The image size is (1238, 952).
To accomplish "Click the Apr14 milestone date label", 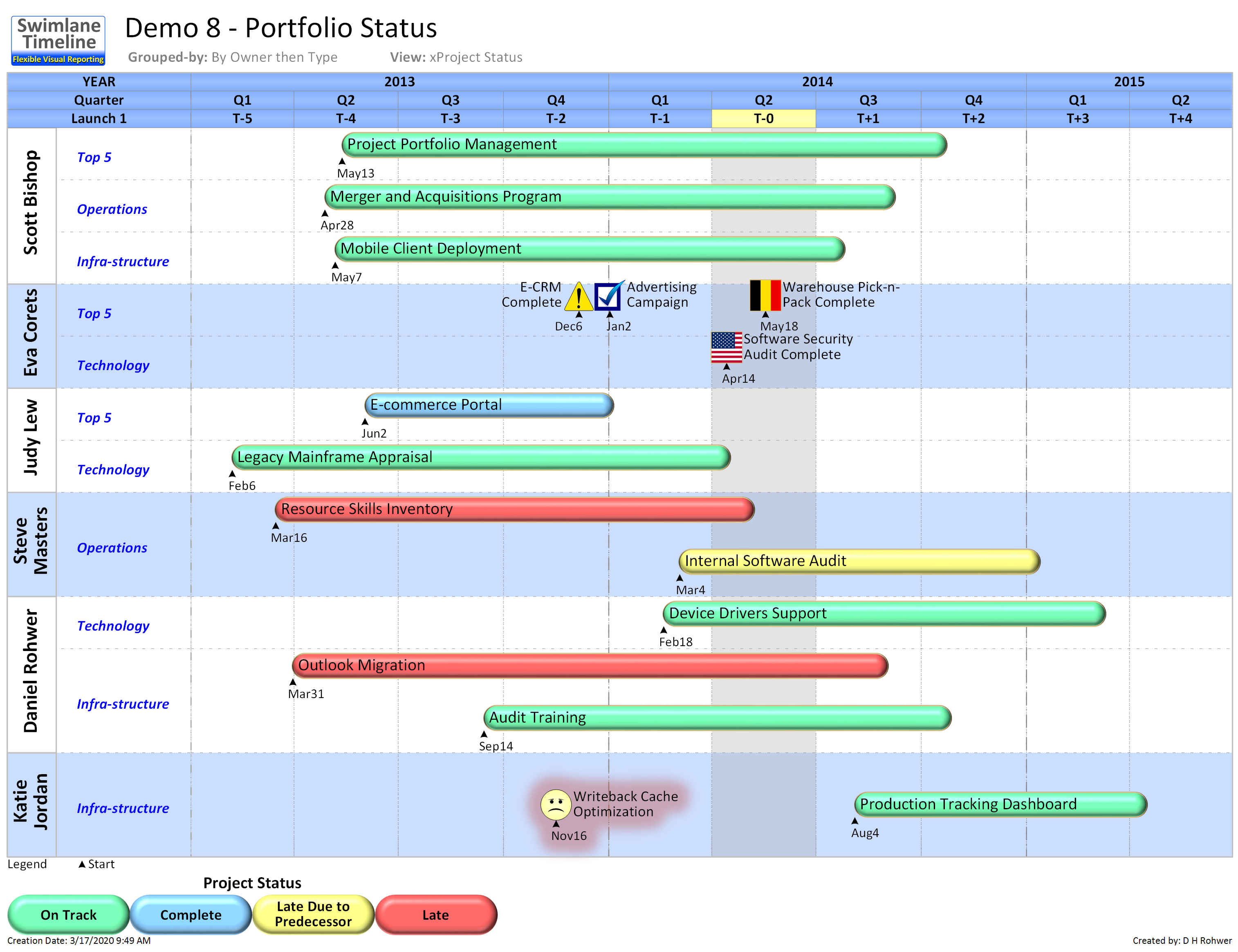I will (738, 379).
